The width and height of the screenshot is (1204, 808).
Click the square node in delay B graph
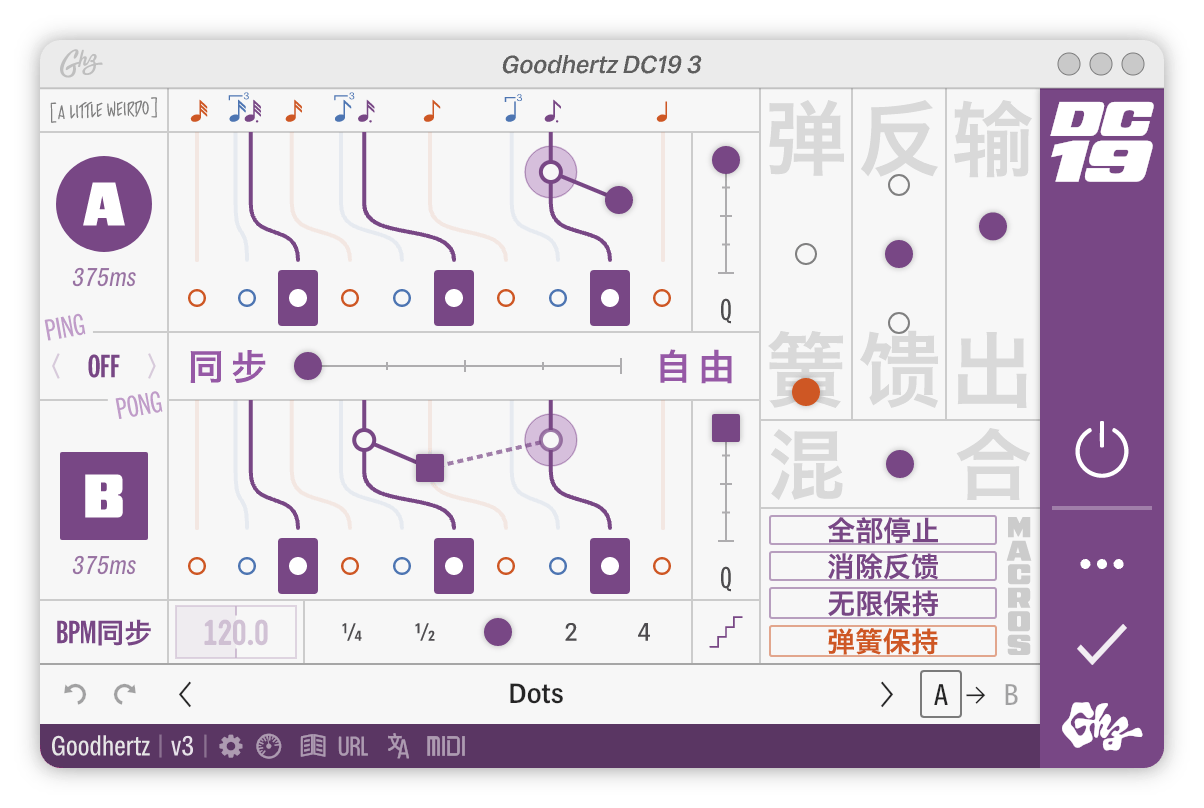coord(429,467)
